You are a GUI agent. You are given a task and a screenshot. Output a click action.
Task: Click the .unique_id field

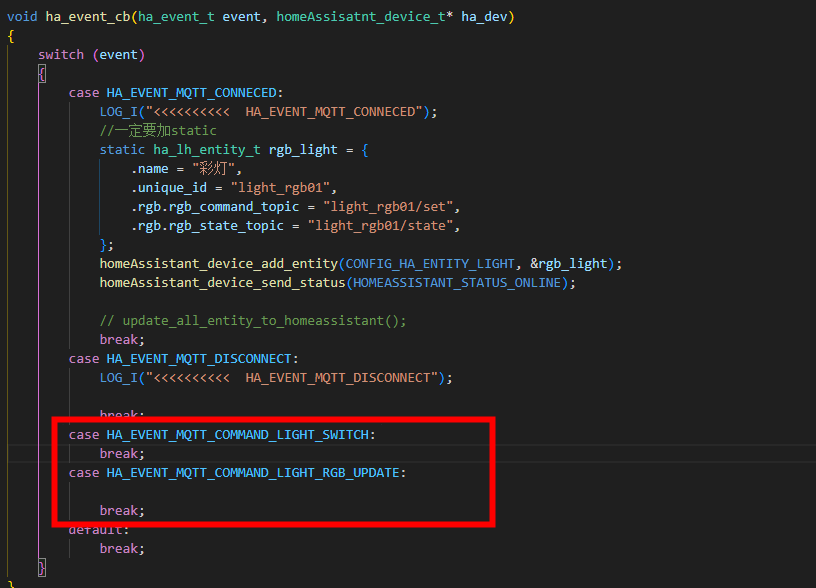[x=169, y=188]
